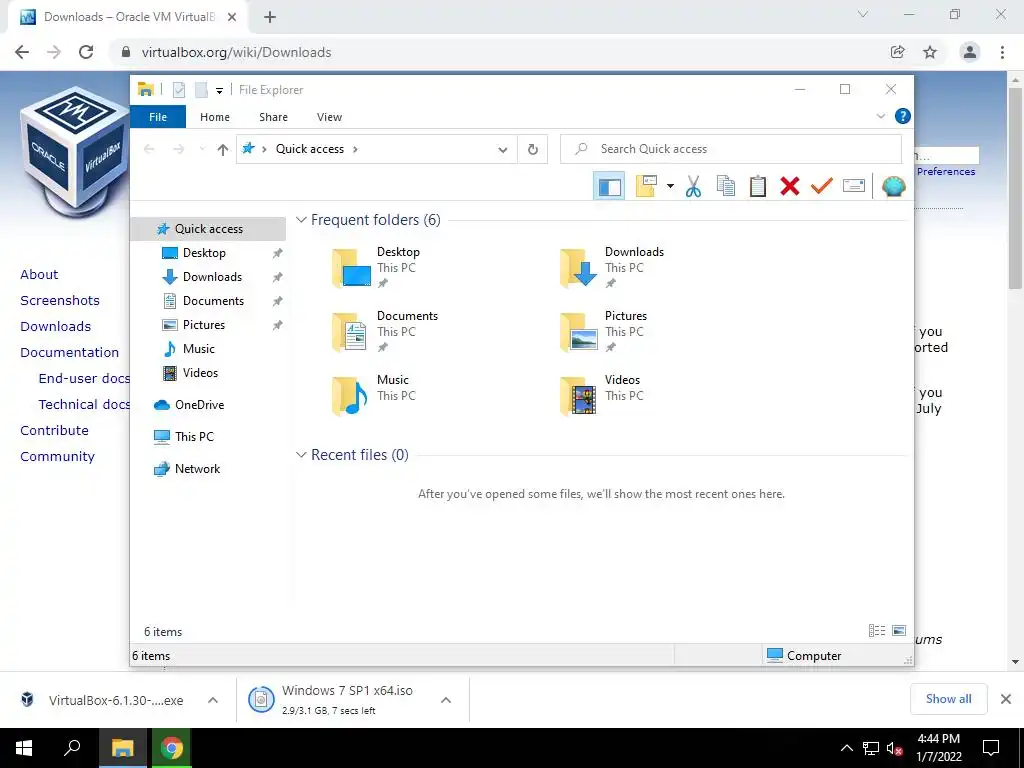Click the Share this page icon in Chrome
The image size is (1024, 768).
click(898, 52)
